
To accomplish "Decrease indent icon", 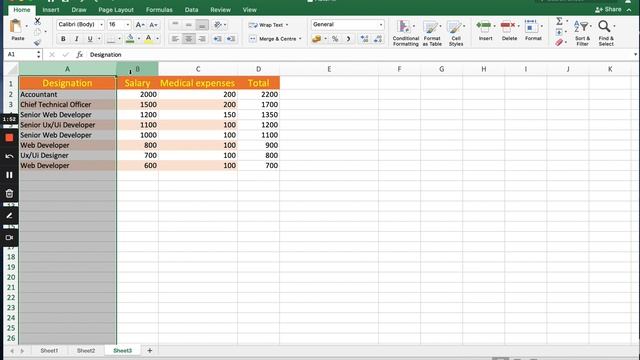I will pyautogui.click(x=217, y=39).
